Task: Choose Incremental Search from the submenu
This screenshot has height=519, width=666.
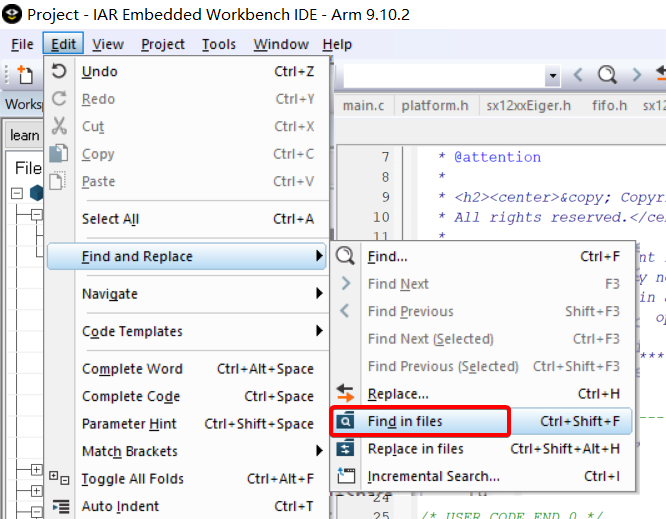Action: coord(433,476)
